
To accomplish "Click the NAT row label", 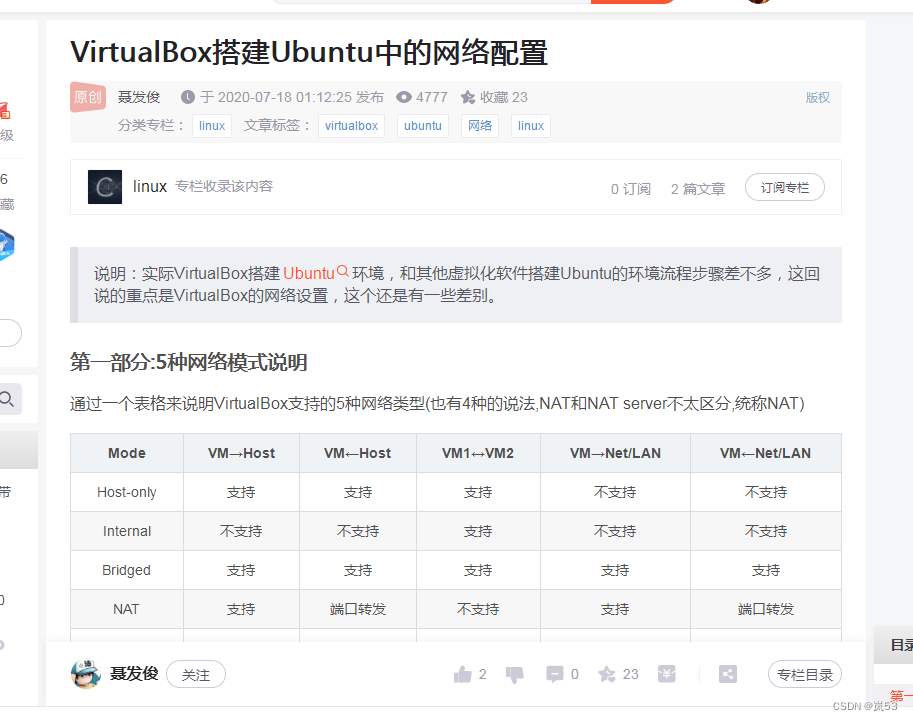I will click(x=126, y=609).
